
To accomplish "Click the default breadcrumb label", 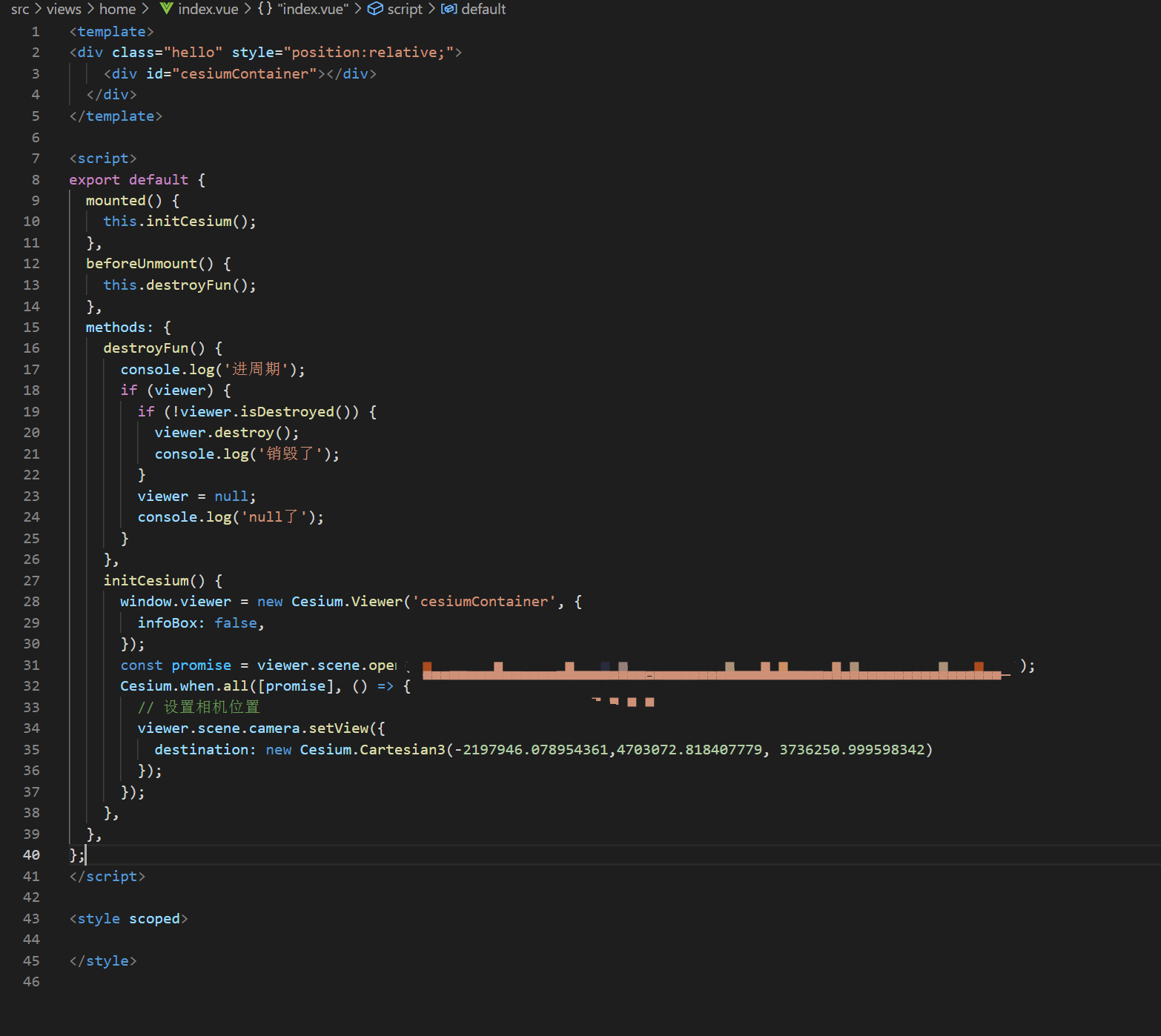I will [483, 9].
